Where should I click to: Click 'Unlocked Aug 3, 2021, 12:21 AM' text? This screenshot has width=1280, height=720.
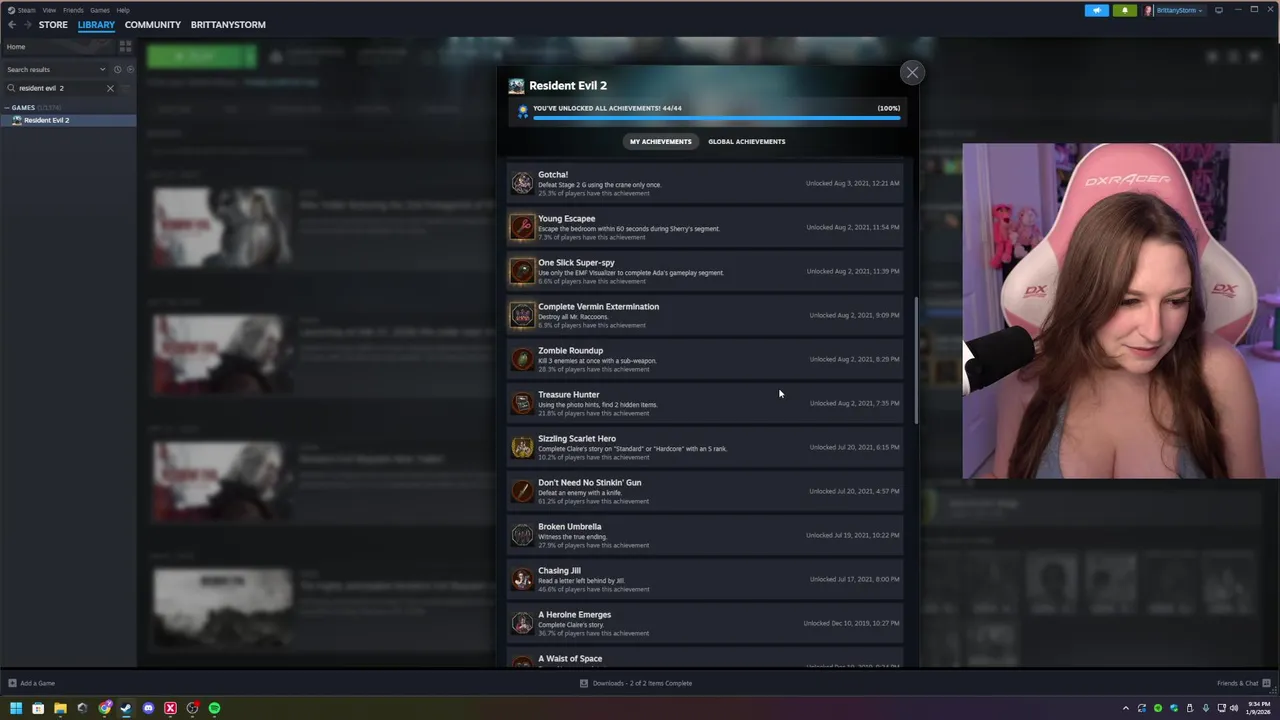click(x=852, y=183)
